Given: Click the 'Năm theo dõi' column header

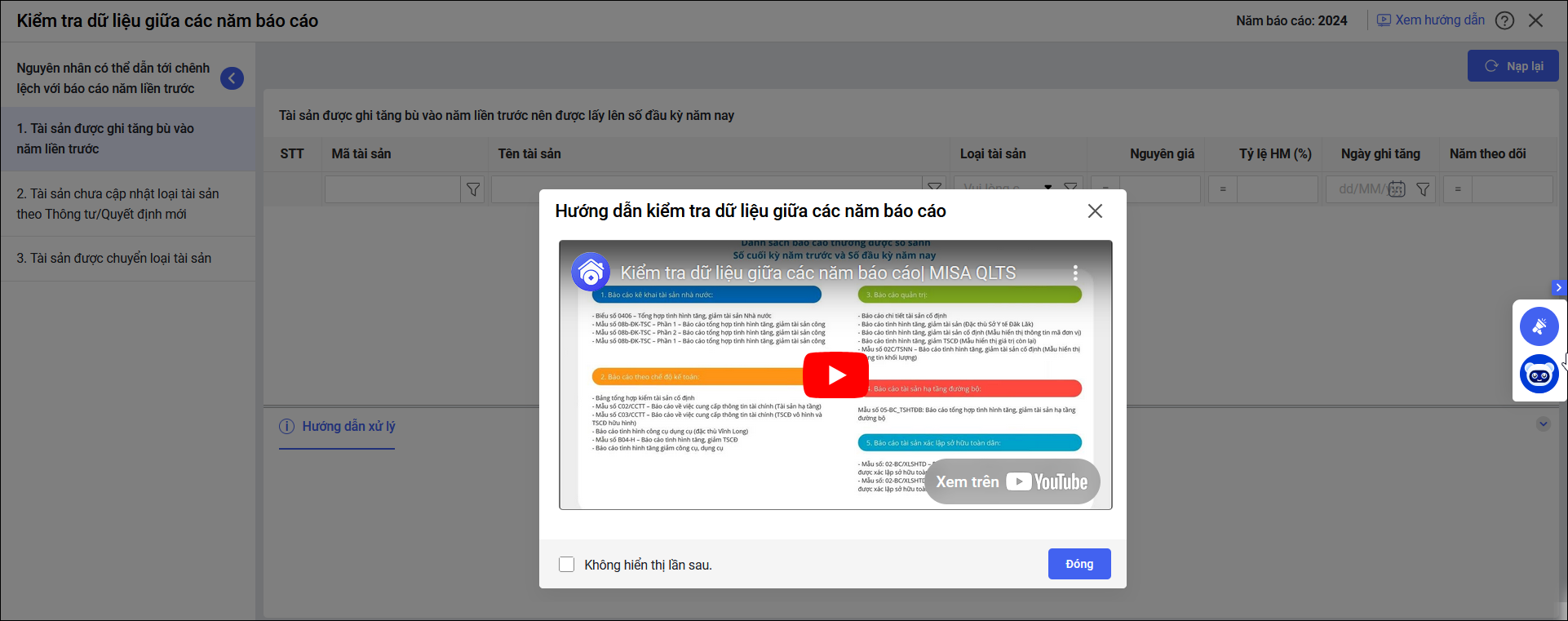Looking at the screenshot, I should coord(1488,154).
